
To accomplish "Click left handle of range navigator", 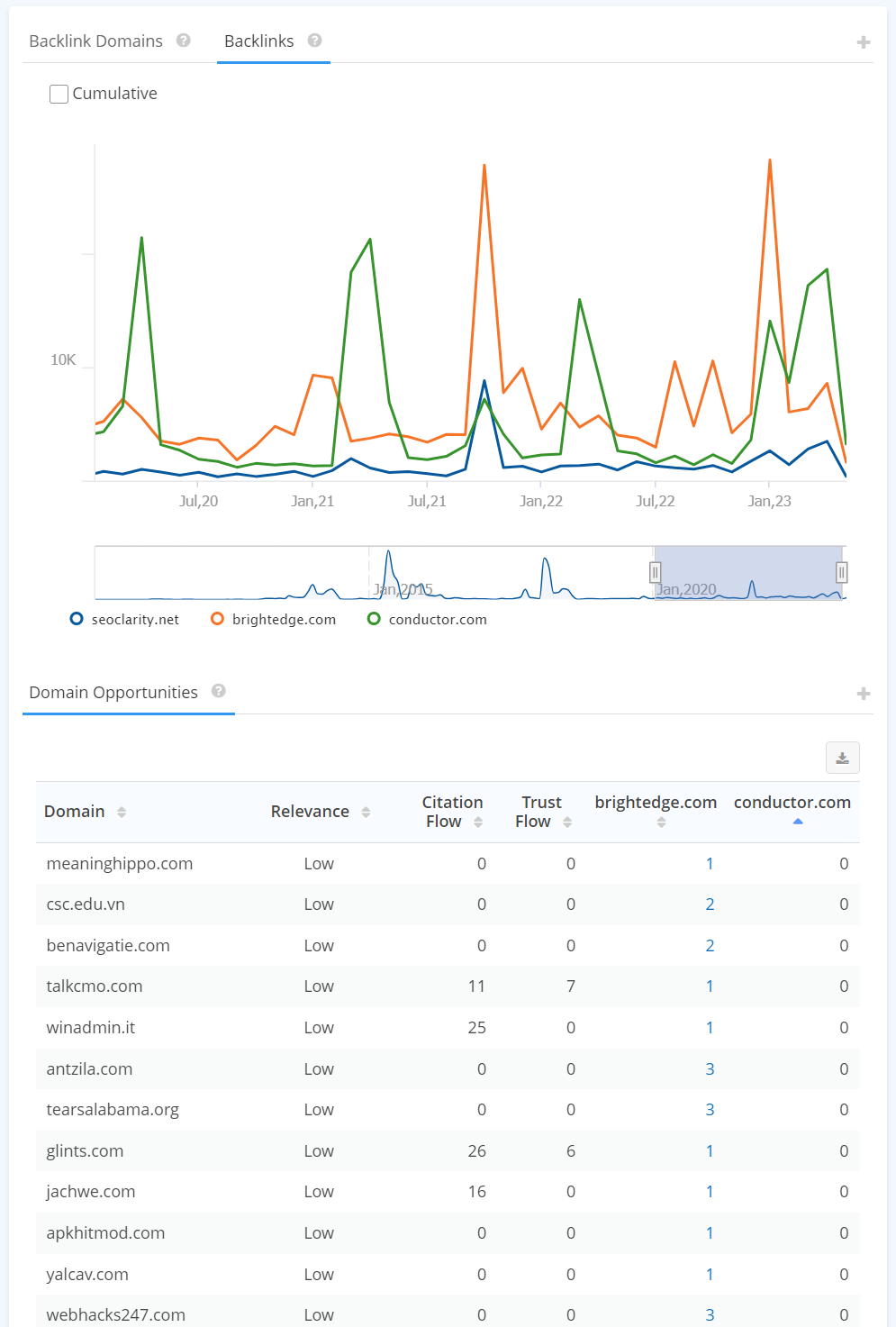I will click(656, 572).
